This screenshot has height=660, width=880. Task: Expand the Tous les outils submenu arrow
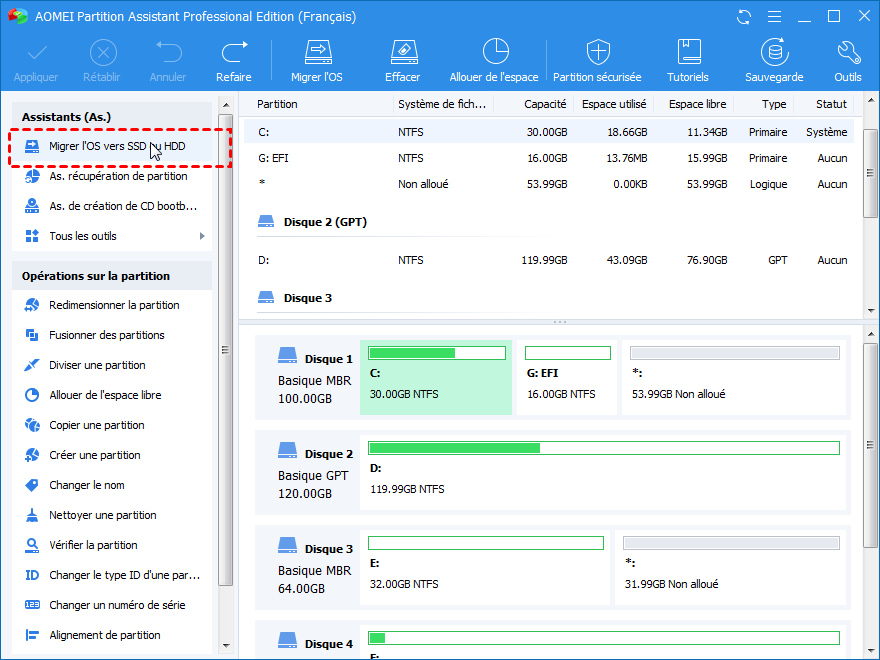[202, 236]
